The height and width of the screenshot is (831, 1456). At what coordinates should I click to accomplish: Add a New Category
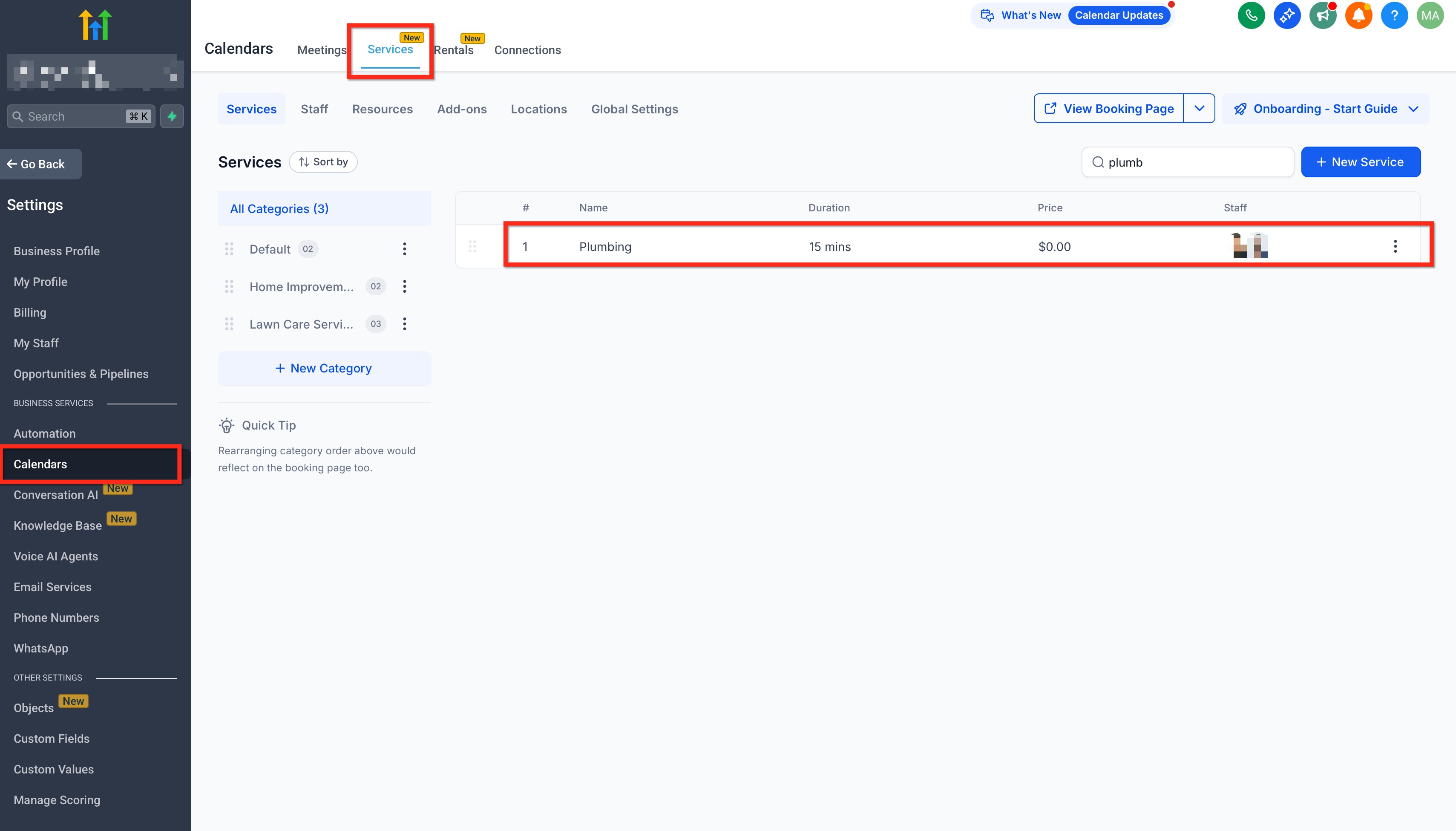324,369
